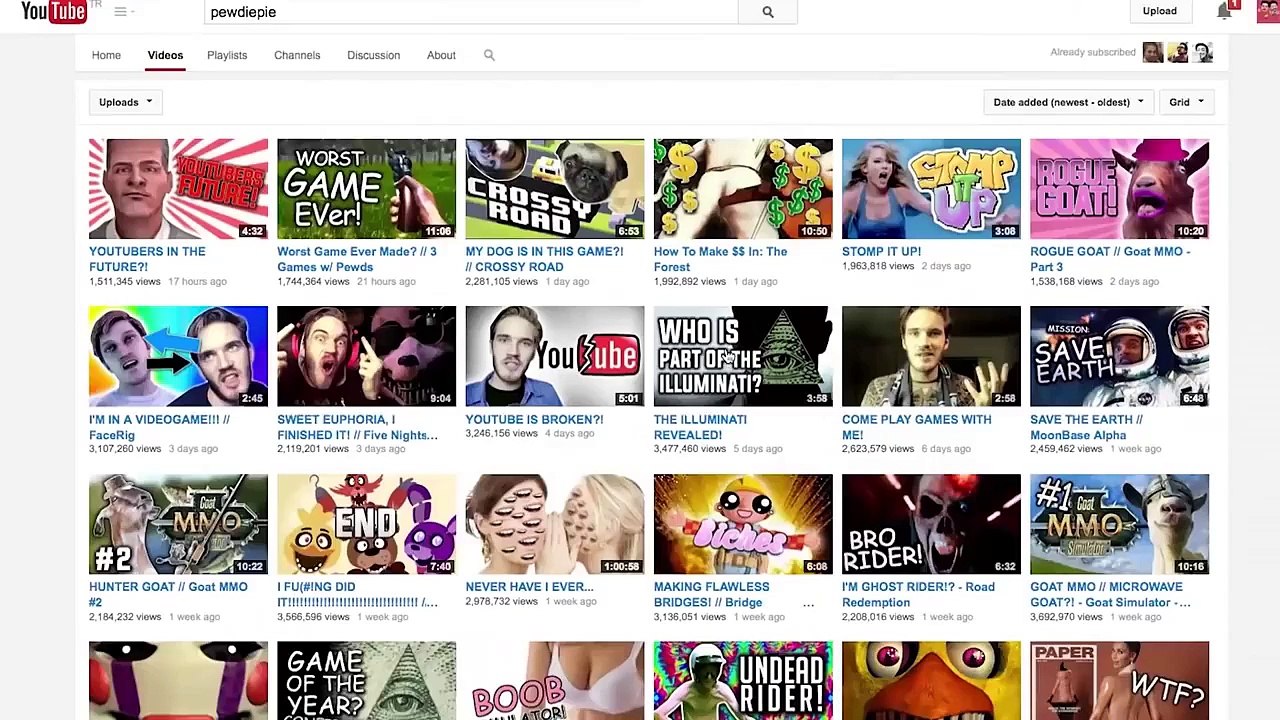The image size is (1280, 720).
Task: Open Worst Game Ever thumbnail
Action: 366,189
